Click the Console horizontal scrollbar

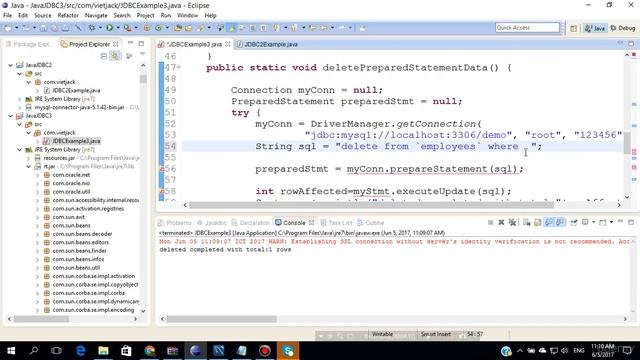pyautogui.click(x=221, y=319)
